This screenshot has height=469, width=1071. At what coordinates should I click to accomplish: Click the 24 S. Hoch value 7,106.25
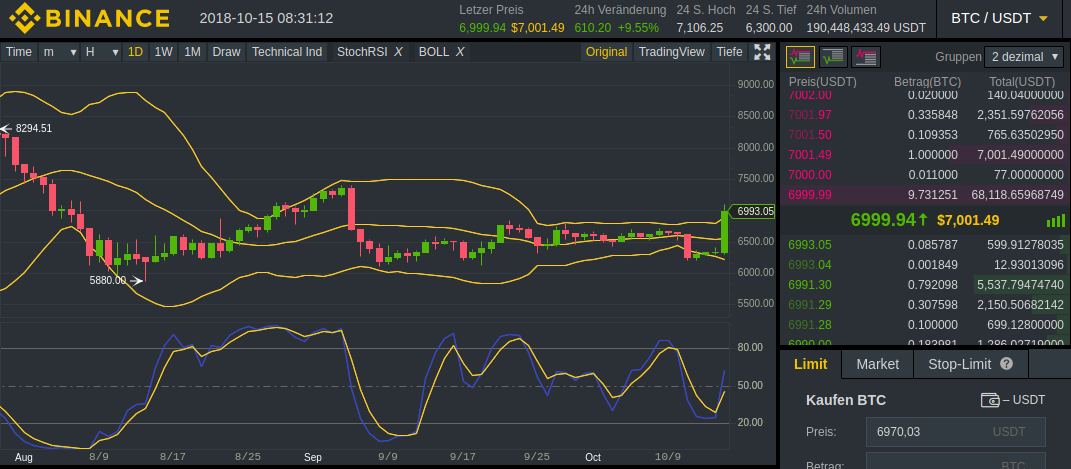699,28
